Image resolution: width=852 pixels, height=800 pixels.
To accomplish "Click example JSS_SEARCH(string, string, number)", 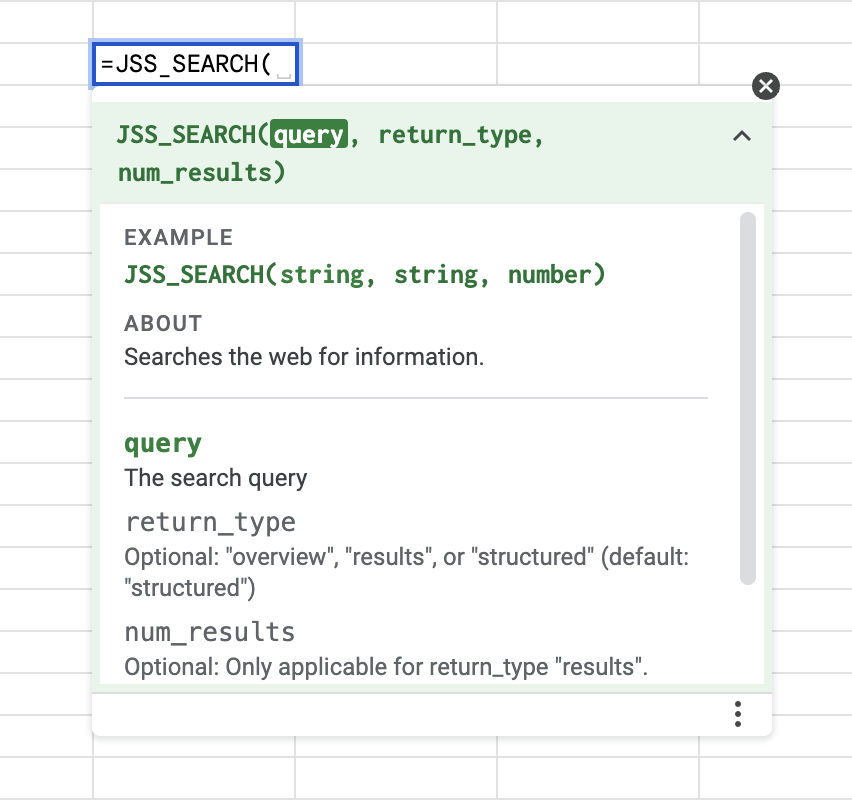I will [365, 274].
